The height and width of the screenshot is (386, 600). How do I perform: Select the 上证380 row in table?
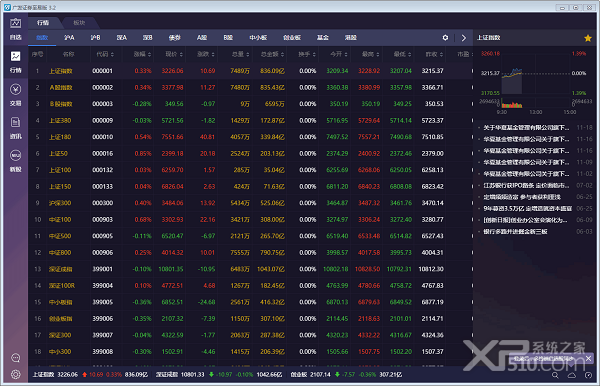coord(251,121)
